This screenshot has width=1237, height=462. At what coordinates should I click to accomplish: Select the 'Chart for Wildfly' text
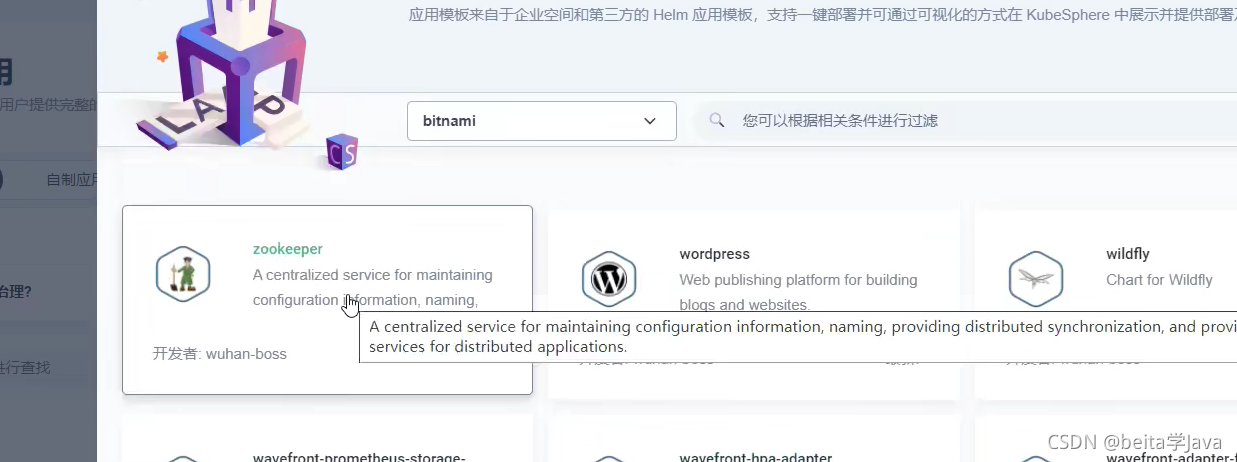pyautogui.click(x=1159, y=280)
